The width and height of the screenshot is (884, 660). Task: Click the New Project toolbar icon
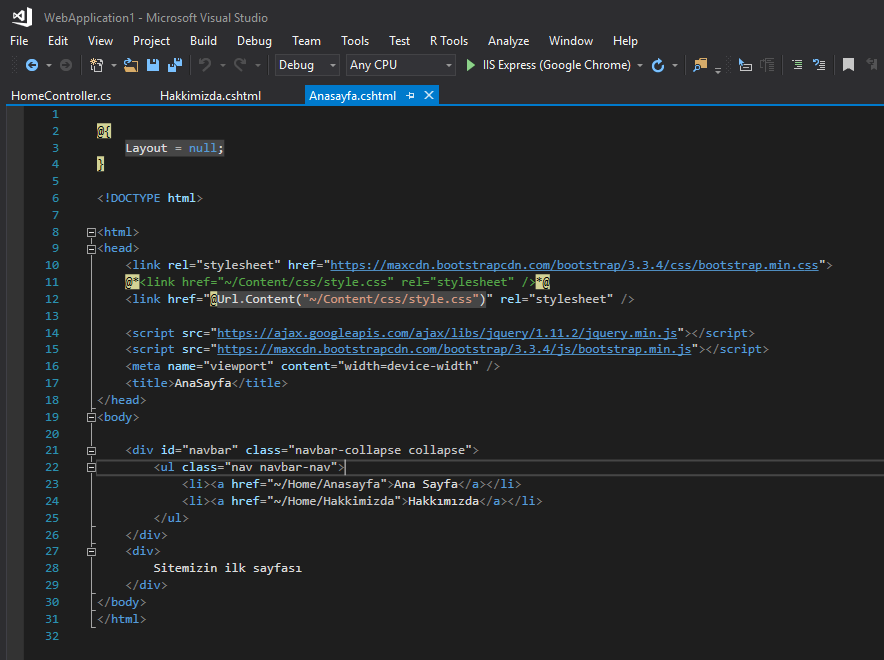[x=96, y=65]
